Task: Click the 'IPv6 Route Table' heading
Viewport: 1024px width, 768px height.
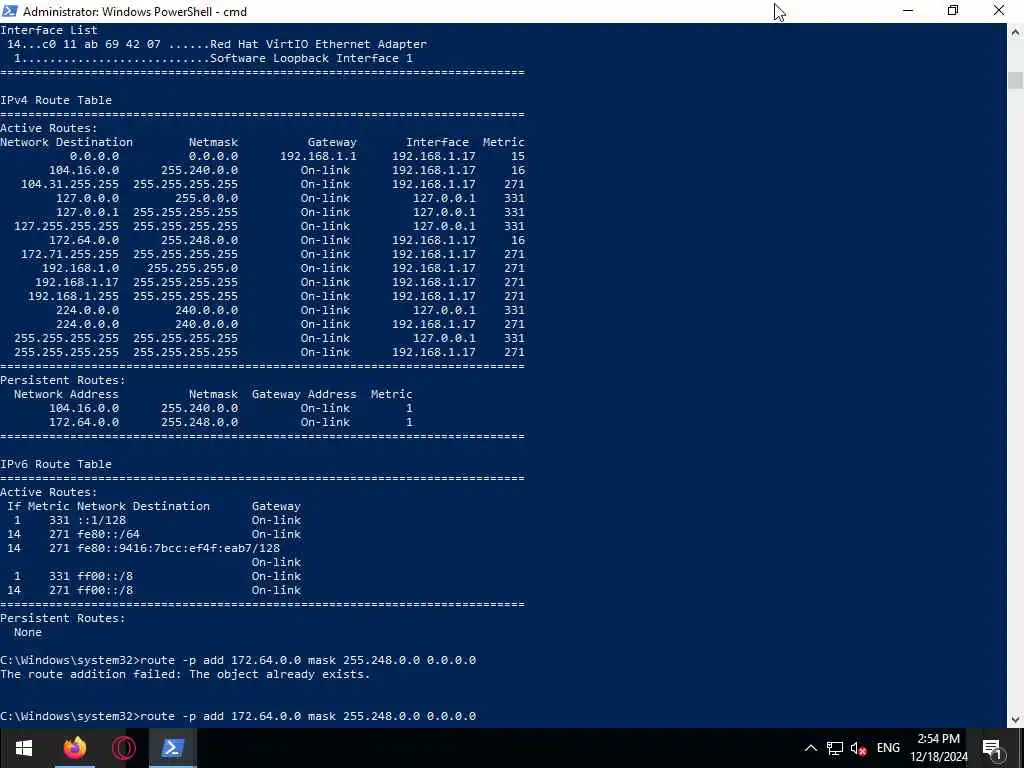Action: (56, 464)
